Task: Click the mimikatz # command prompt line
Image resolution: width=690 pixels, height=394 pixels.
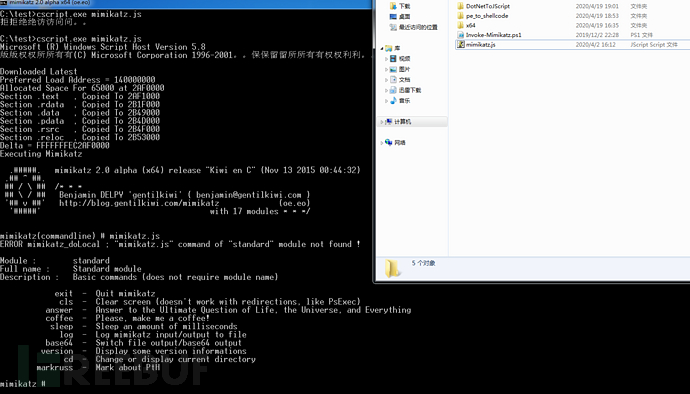Action: click(x=23, y=384)
